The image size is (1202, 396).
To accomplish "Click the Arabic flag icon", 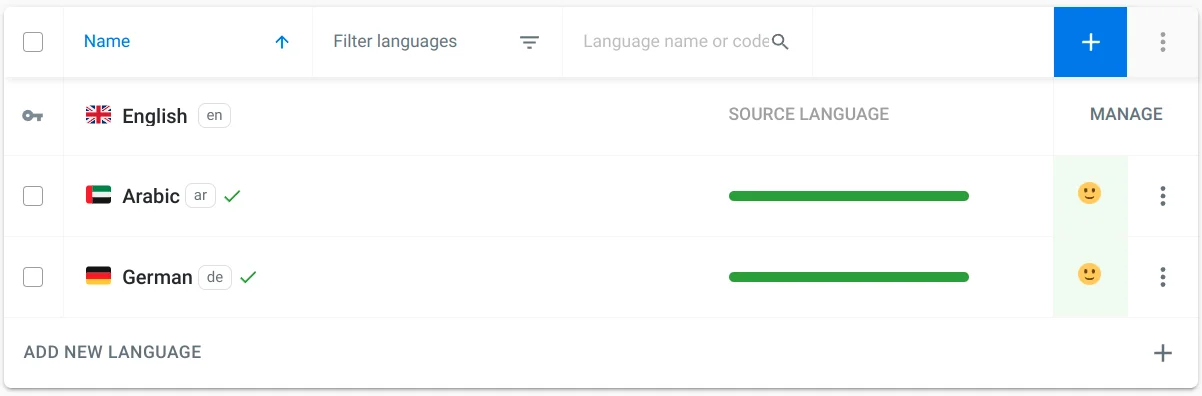I will (98, 196).
